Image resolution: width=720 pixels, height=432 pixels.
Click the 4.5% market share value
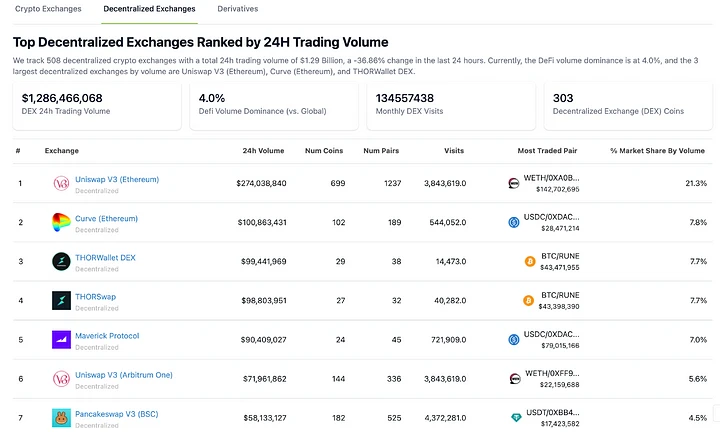(x=698, y=418)
